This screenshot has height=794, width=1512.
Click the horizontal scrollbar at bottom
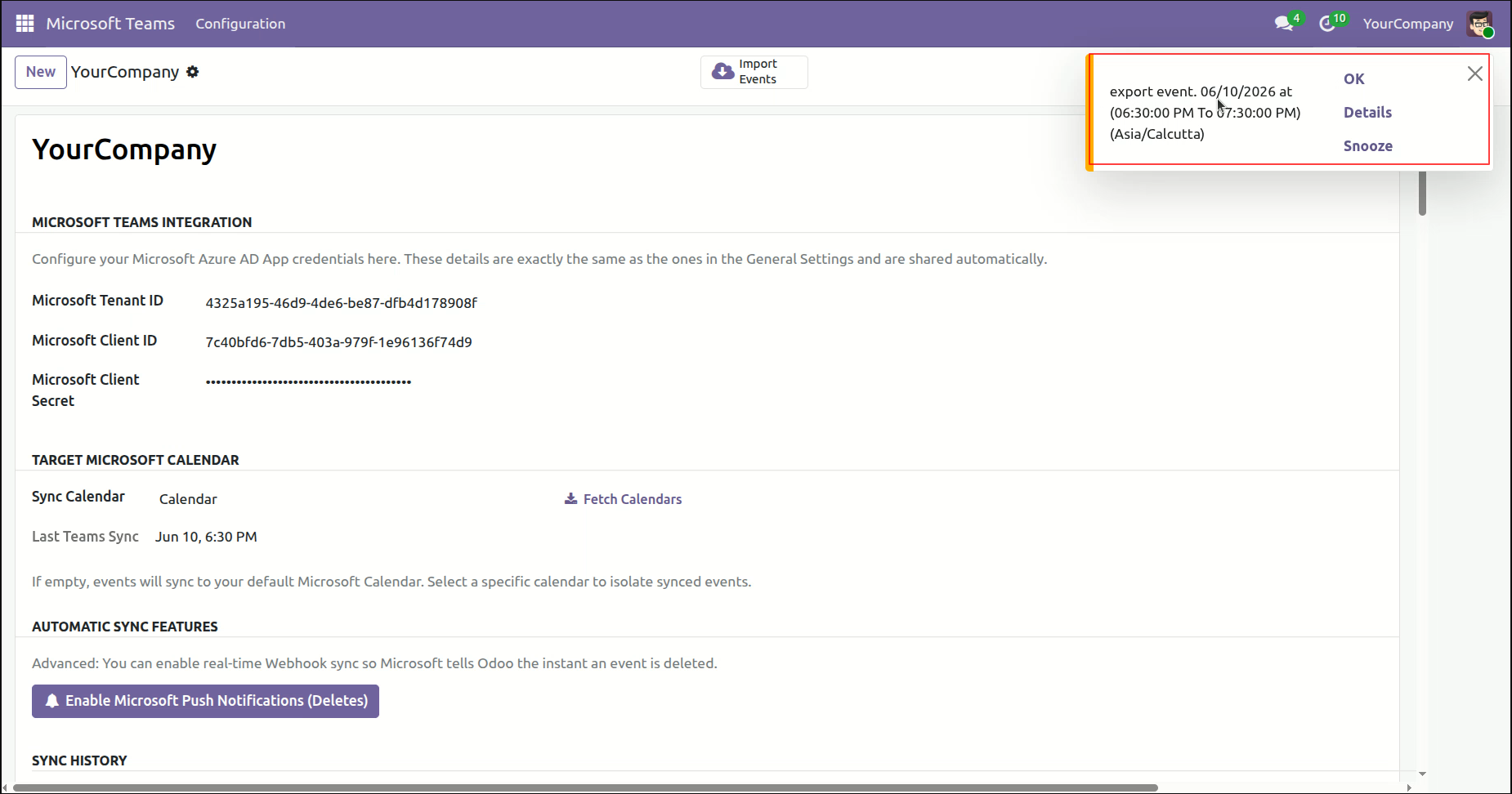point(585,787)
